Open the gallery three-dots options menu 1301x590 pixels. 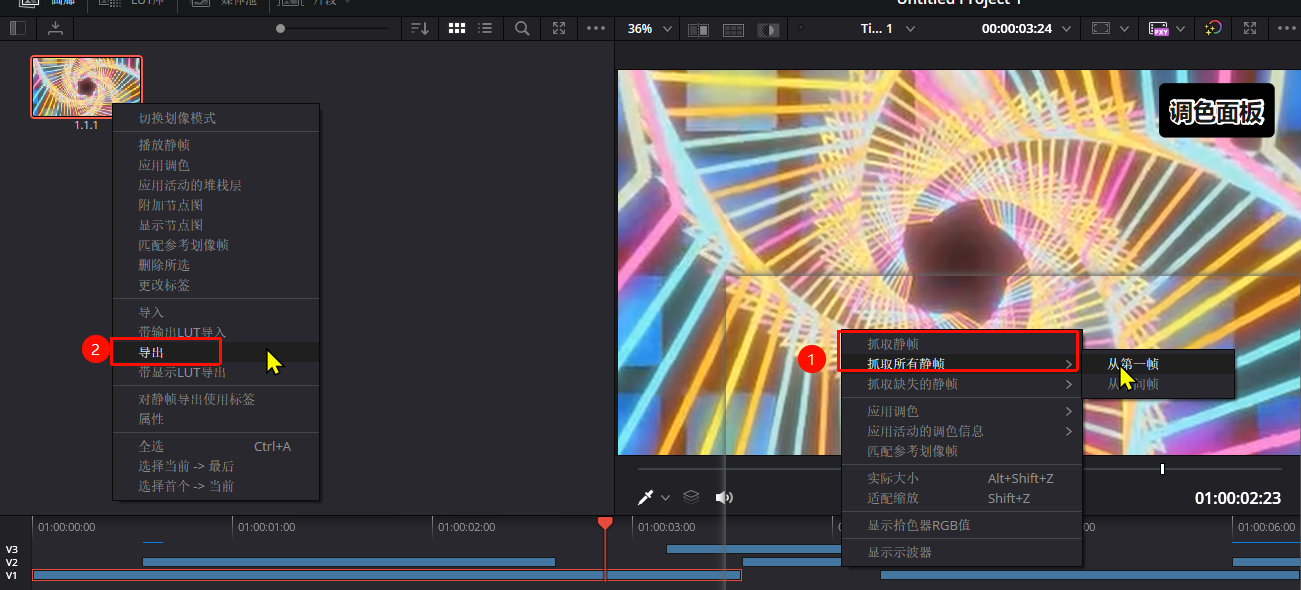point(596,28)
